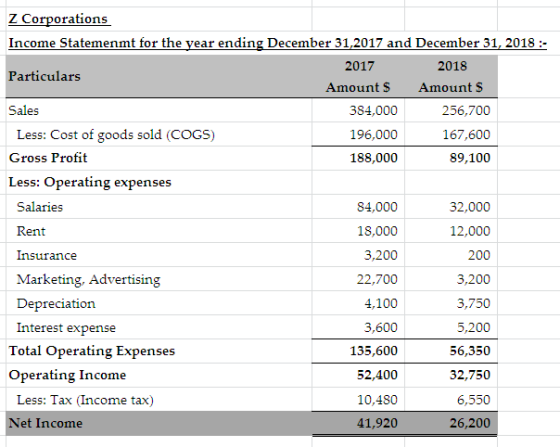Select Sales value 384,000
This screenshot has height=447, width=560.
373,111
